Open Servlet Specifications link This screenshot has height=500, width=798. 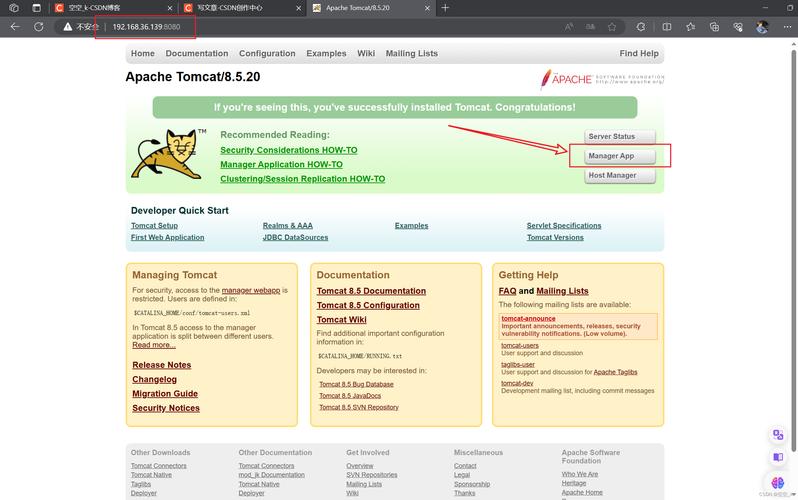(564, 226)
